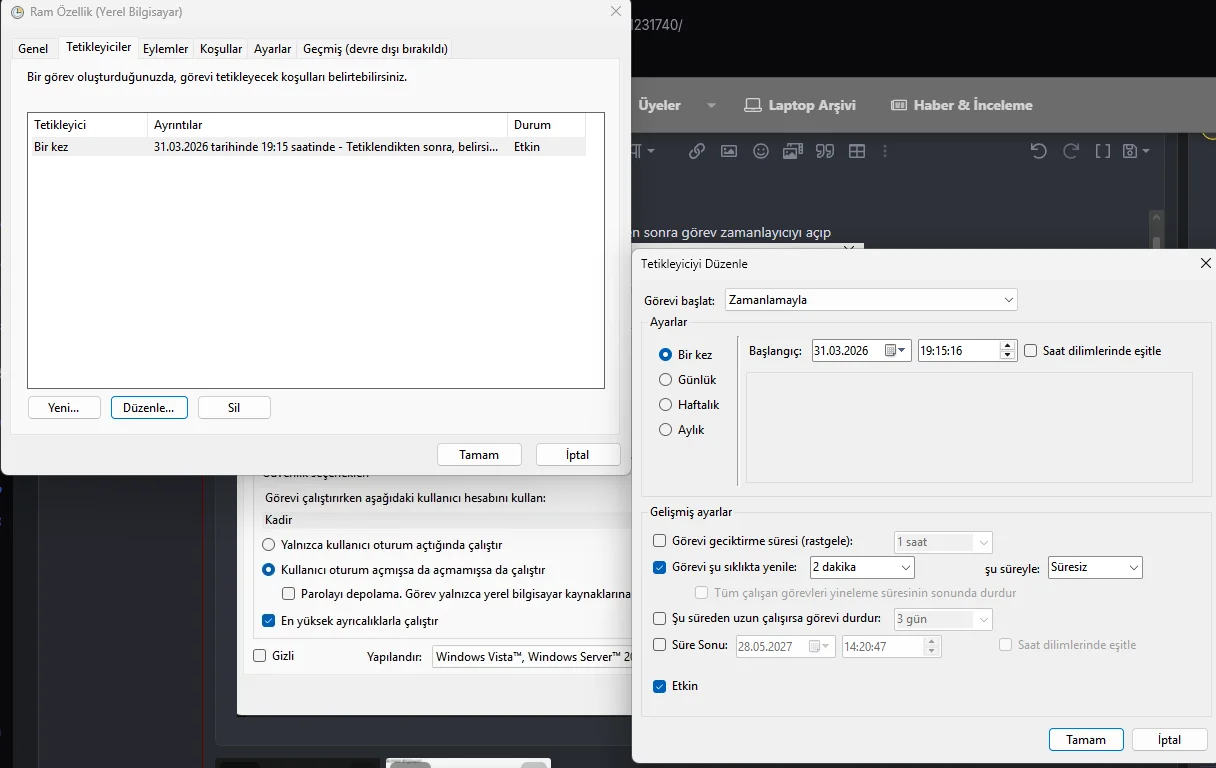Click the Sil button
This screenshot has height=768, width=1216.
[x=234, y=408]
